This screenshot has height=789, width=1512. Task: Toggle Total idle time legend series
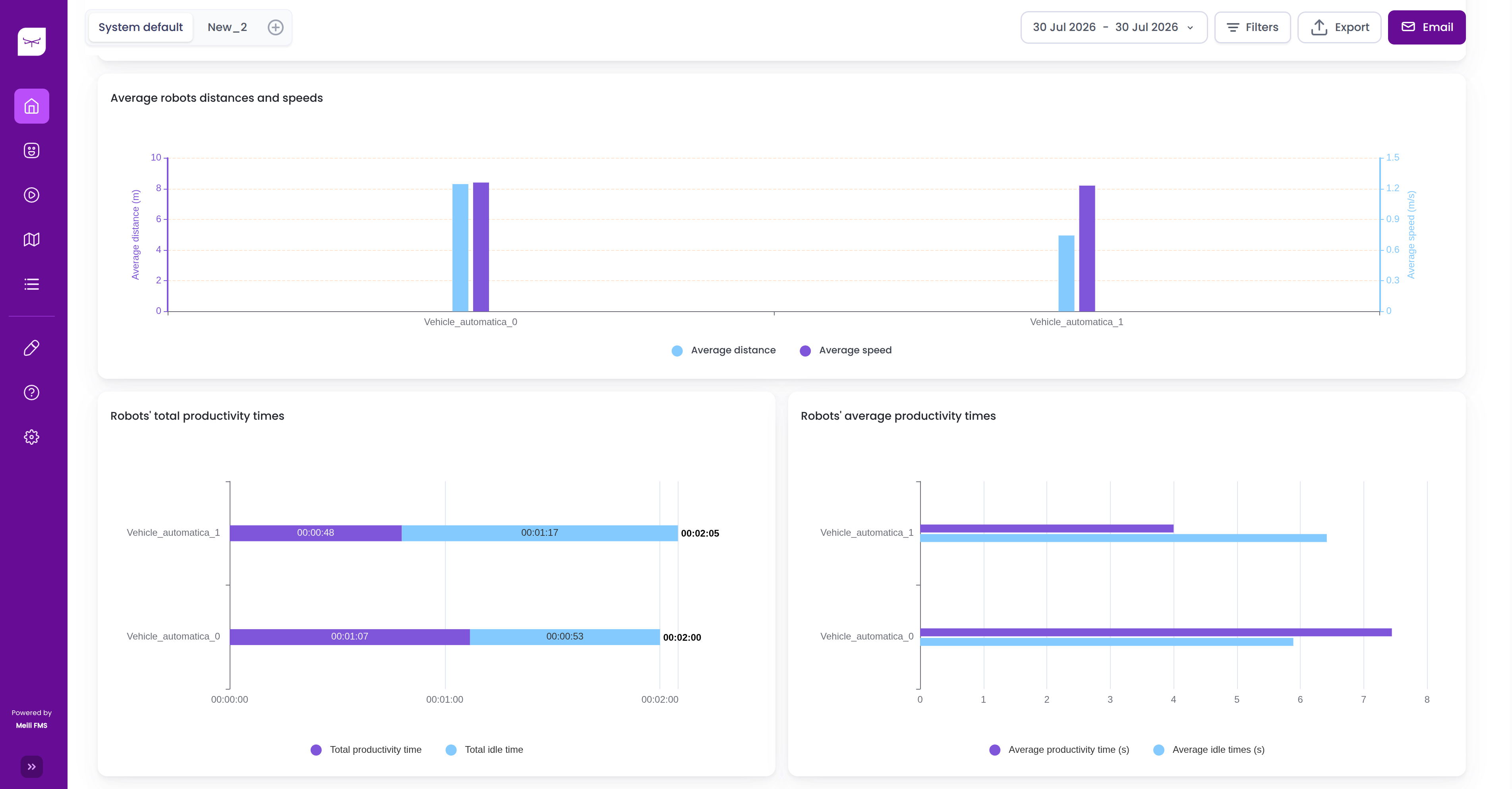point(484,750)
